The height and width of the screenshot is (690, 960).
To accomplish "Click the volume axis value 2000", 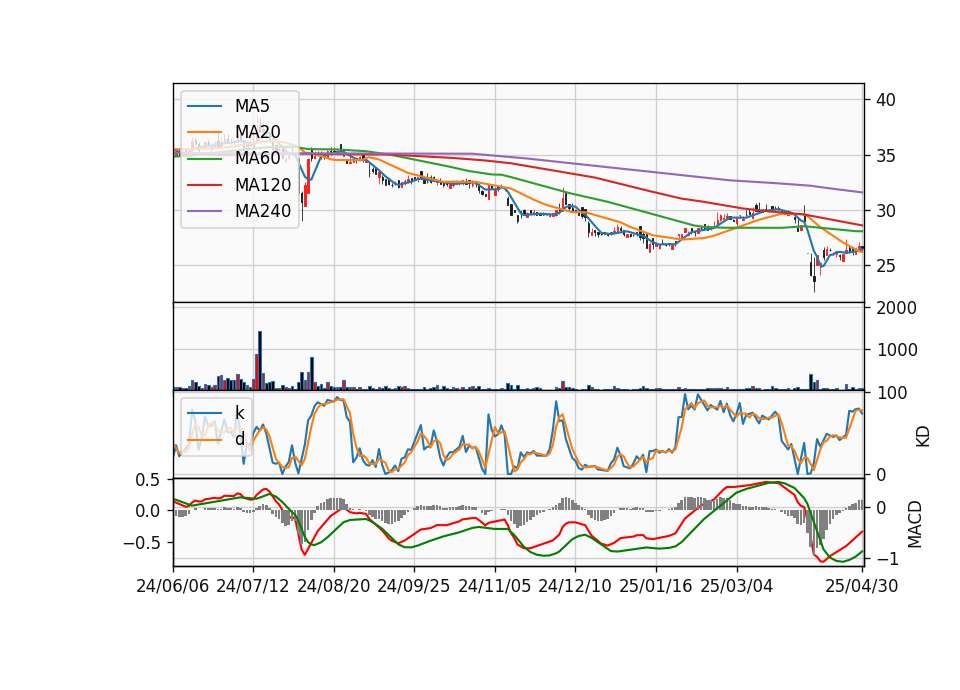I will (x=896, y=308).
